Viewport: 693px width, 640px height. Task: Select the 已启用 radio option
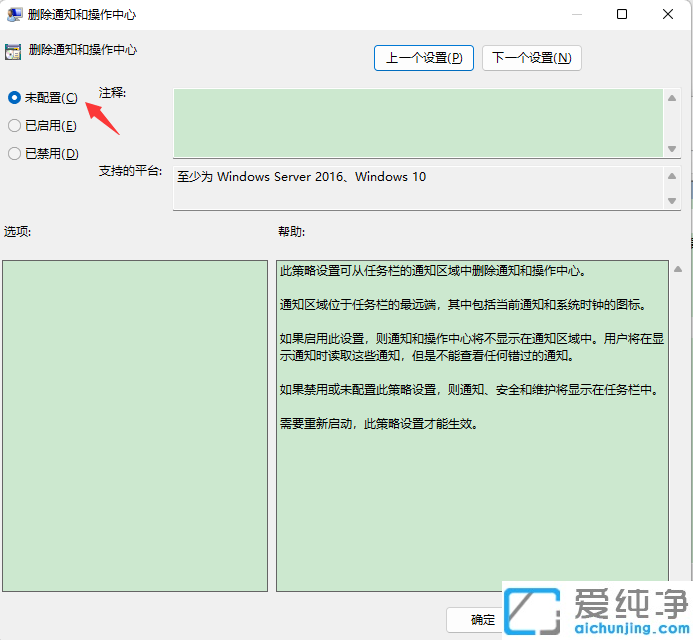click(x=14, y=126)
